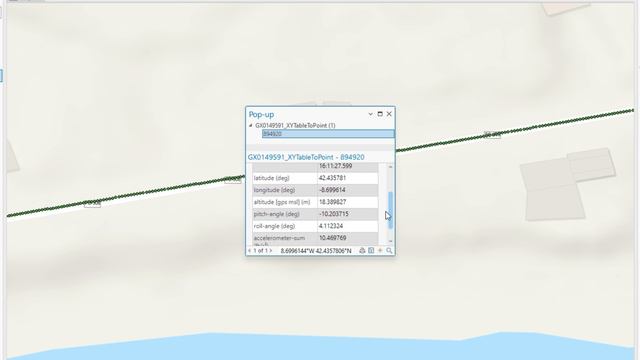Click the pitch-angle (deg) field label
This screenshot has width=640, height=360.
(x=277, y=214)
